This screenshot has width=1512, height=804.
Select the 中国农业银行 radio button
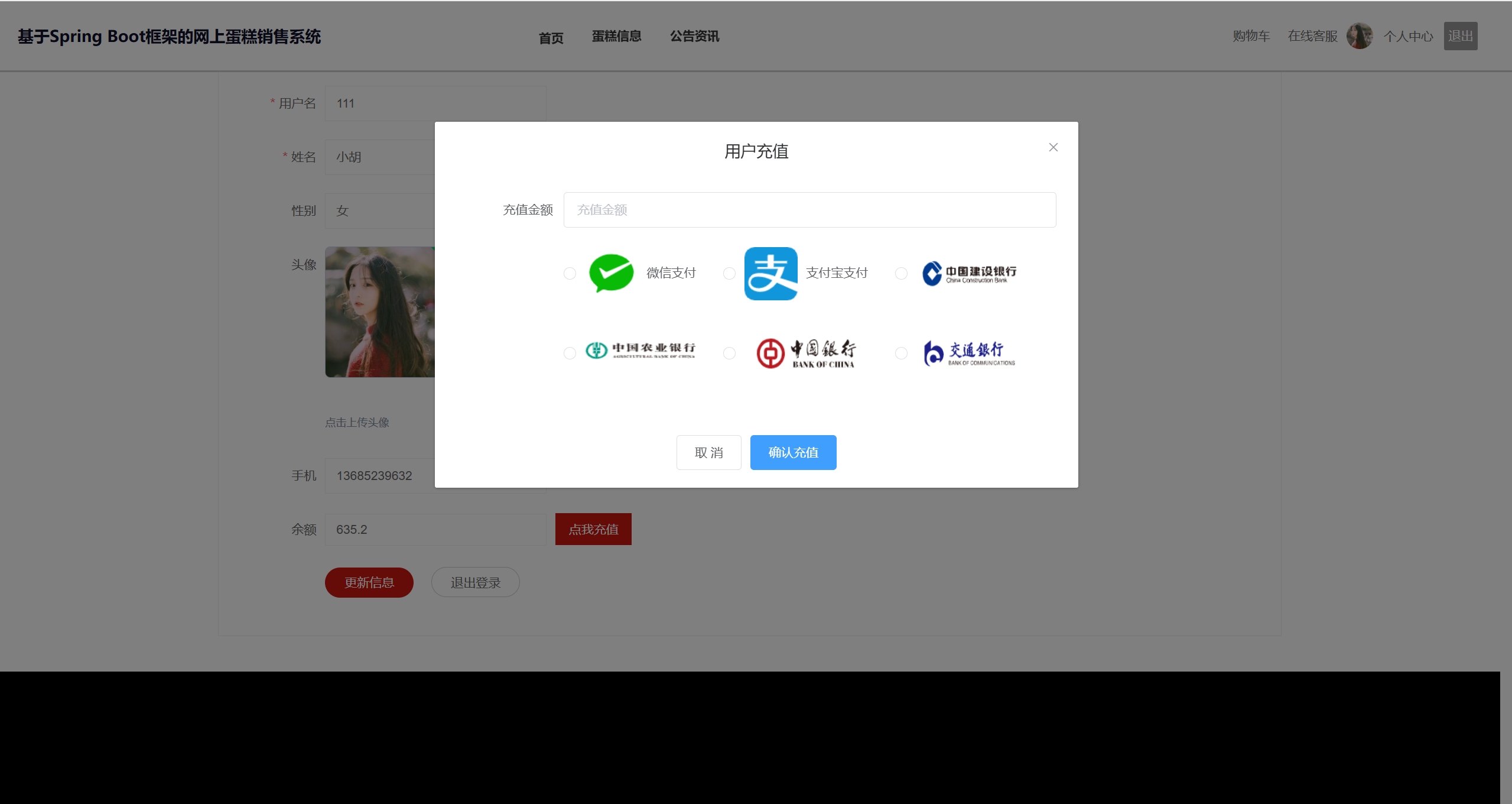click(570, 353)
